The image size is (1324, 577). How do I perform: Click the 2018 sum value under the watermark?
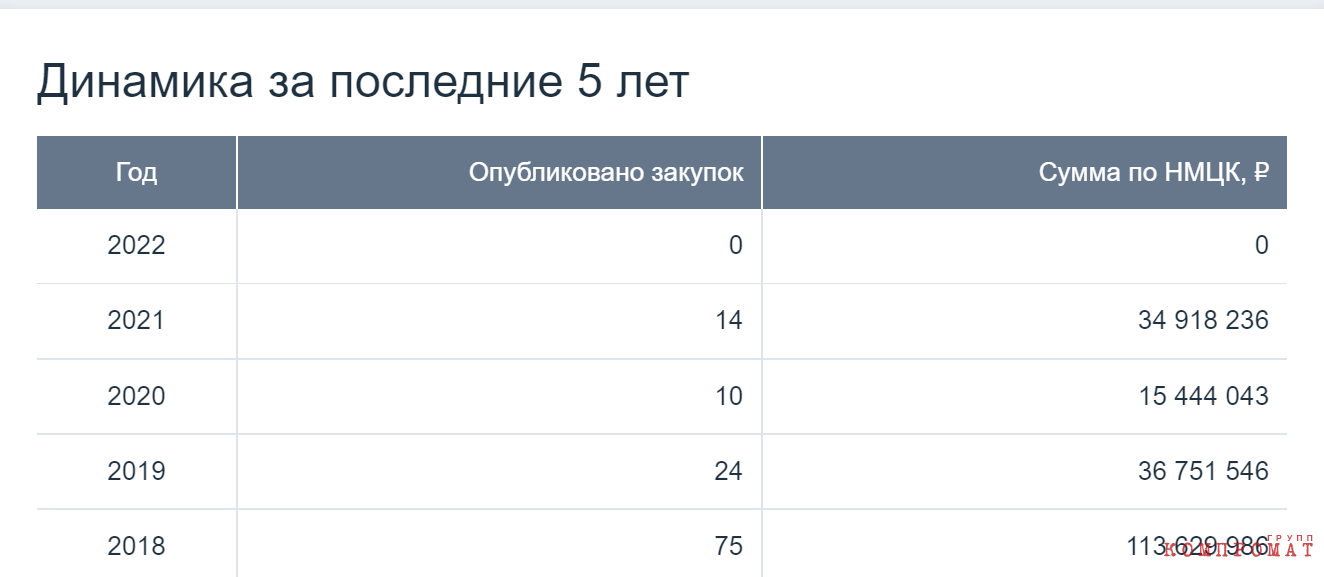point(1198,546)
